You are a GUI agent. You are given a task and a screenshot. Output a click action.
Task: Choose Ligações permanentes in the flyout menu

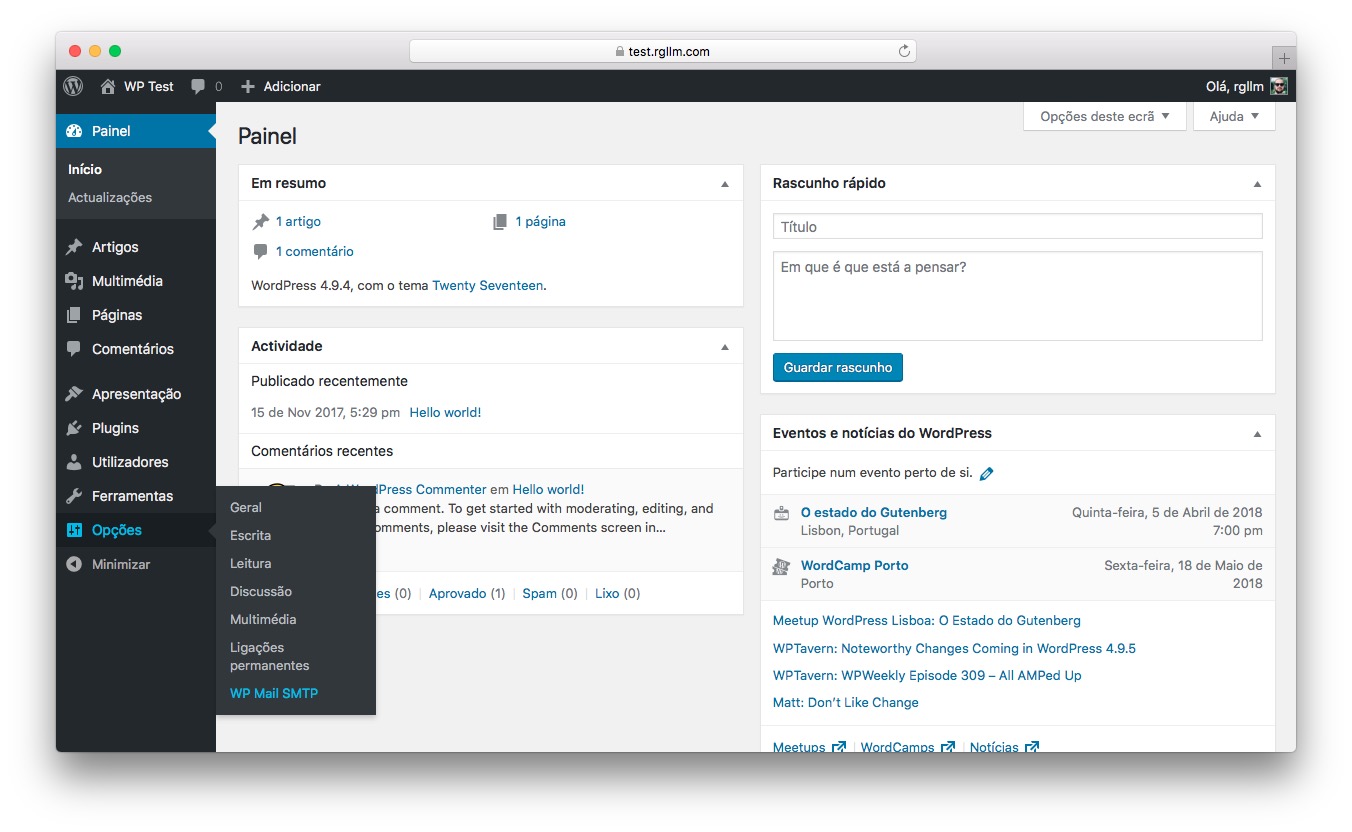pyautogui.click(x=269, y=656)
